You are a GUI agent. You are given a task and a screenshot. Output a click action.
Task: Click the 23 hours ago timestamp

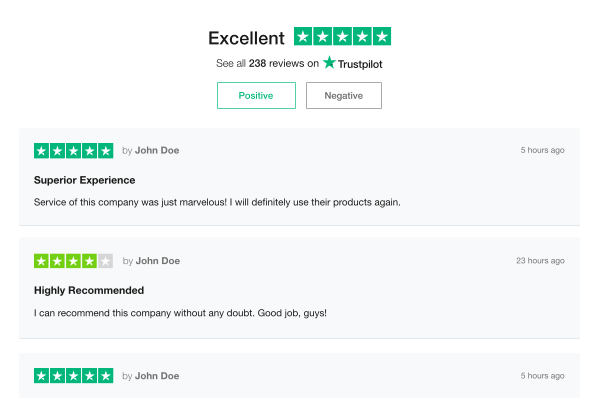pos(540,261)
